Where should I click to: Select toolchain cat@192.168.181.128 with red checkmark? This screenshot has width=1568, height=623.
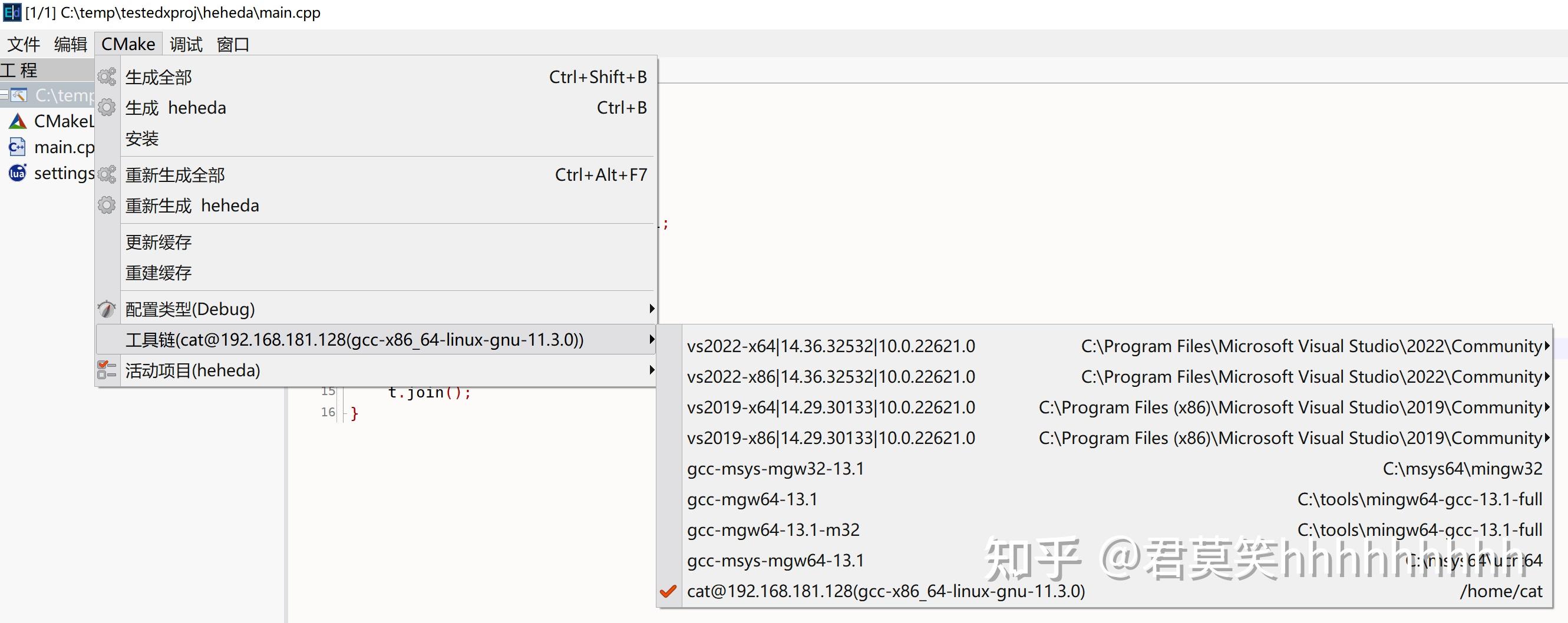pyautogui.click(x=883, y=590)
